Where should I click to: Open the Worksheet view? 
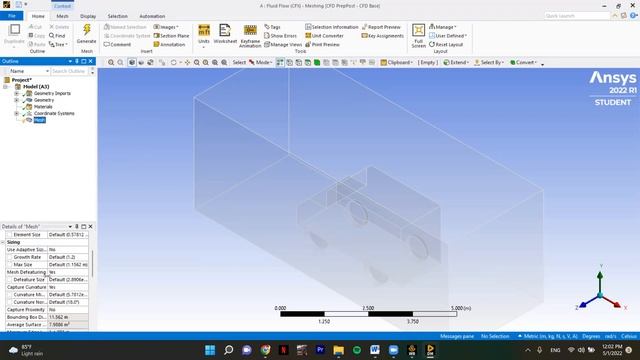225,34
